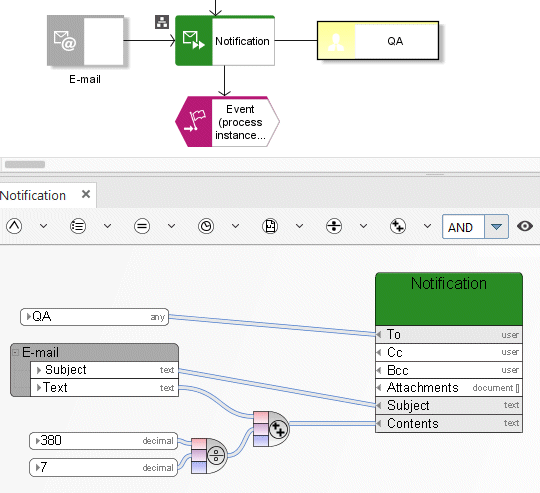Expand dropdown next to list operator
This screenshot has height=493, width=540.
[107, 226]
